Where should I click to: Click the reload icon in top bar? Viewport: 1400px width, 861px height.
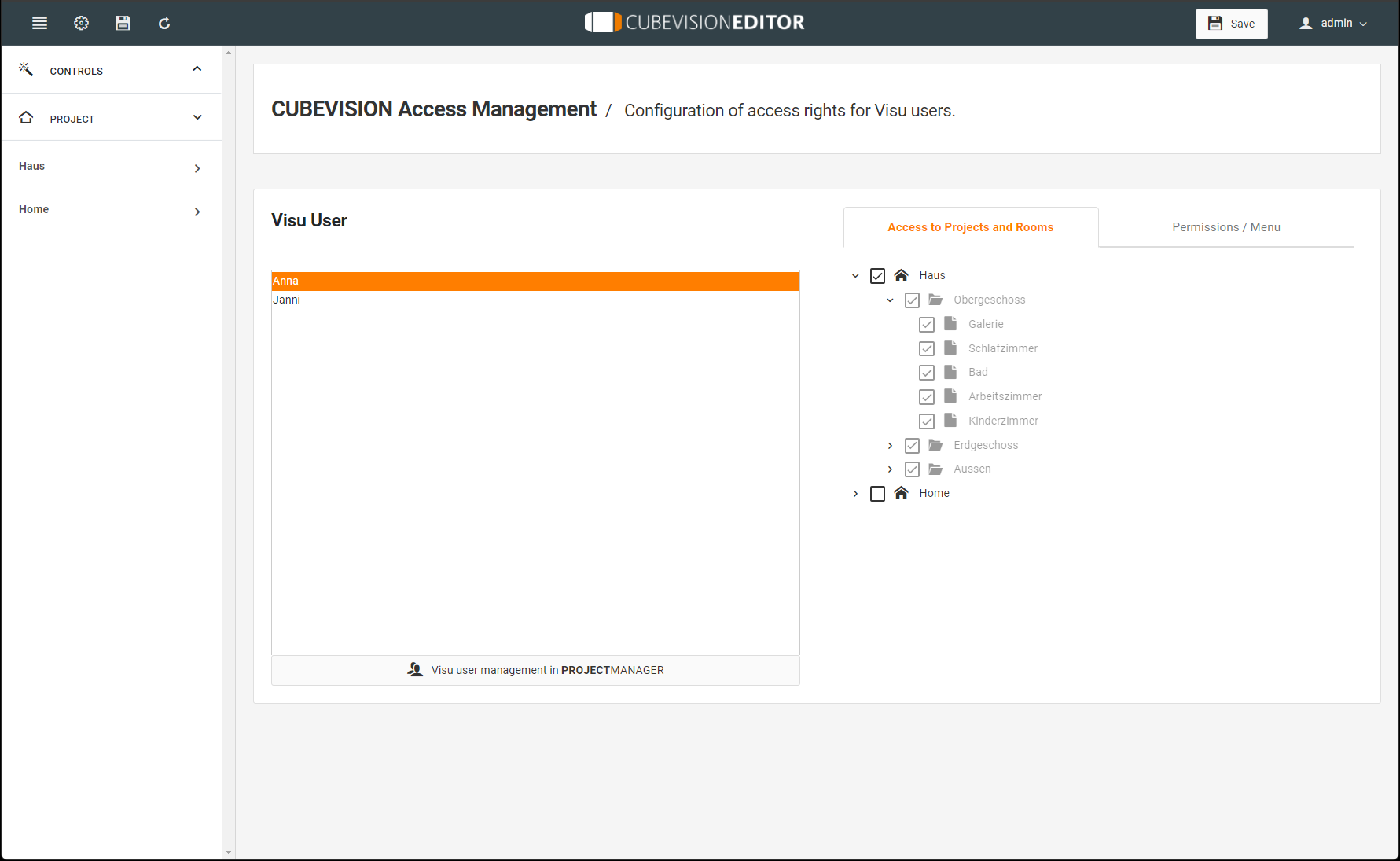pyautogui.click(x=164, y=23)
